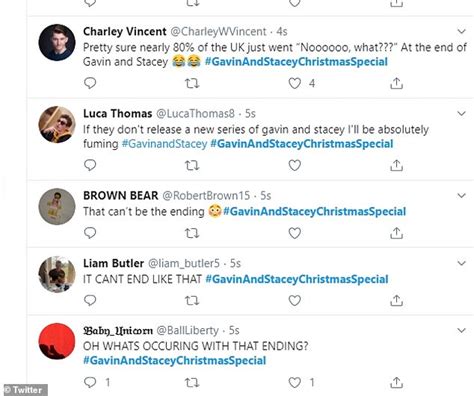This screenshot has width=474, height=396.
Task: Expand the menu chevron on Luca Thomas's tweet
Action: click(x=461, y=113)
